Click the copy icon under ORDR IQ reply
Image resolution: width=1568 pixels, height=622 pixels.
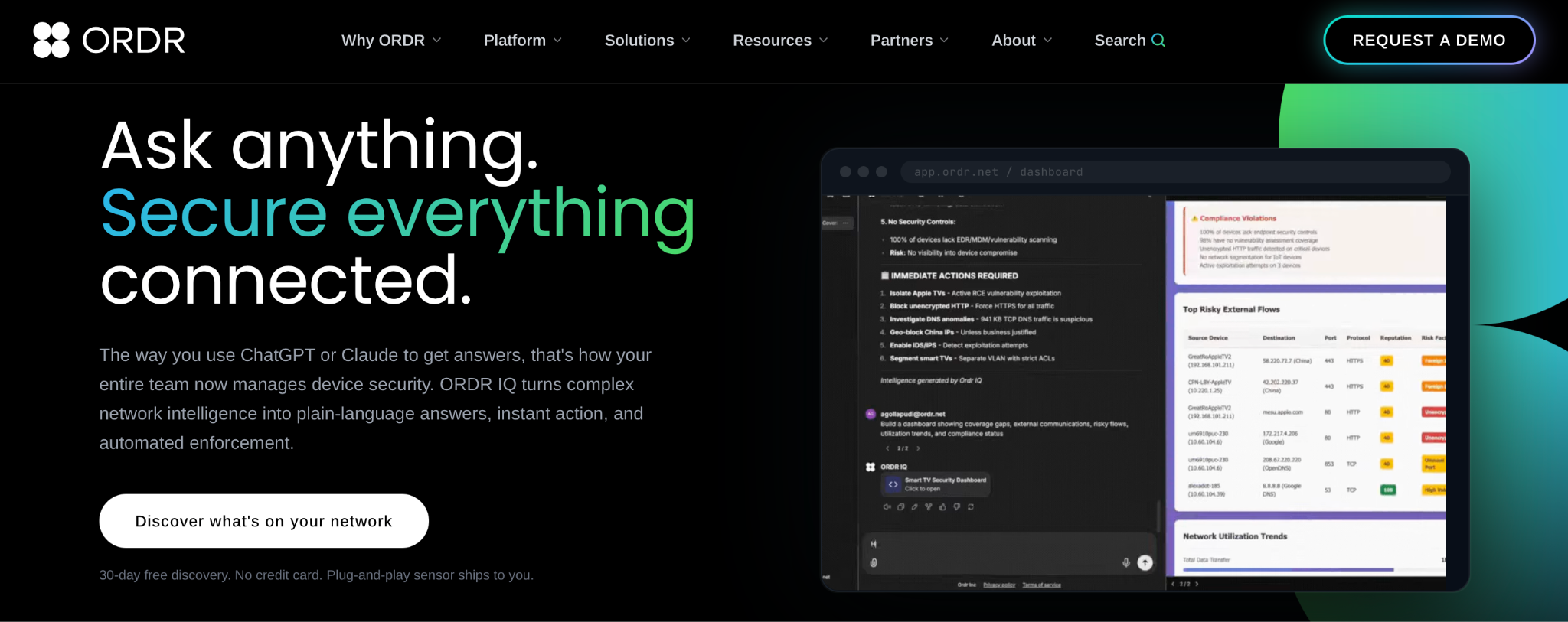click(901, 507)
